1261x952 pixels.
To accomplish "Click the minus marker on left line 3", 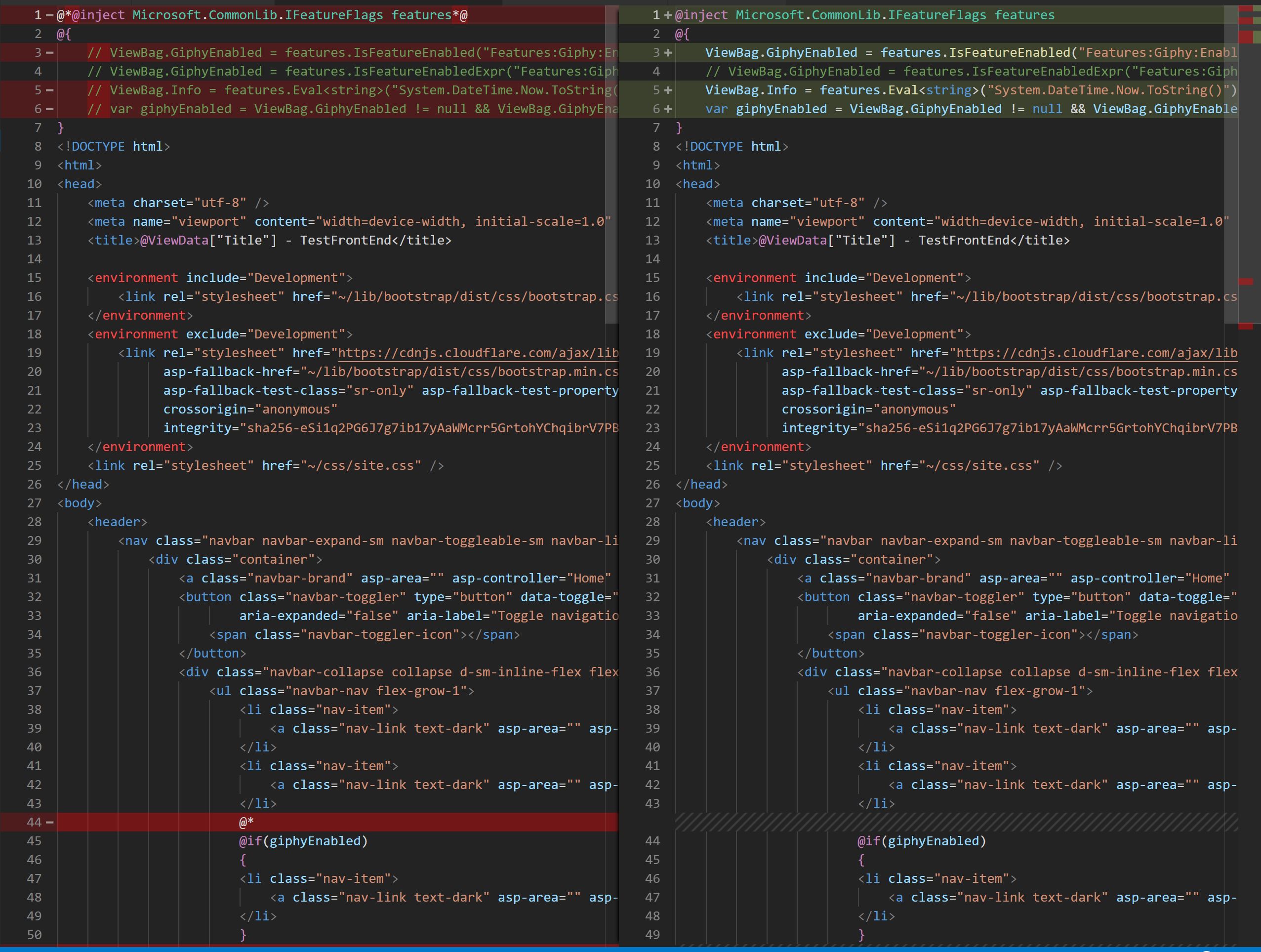I will 49,53.
